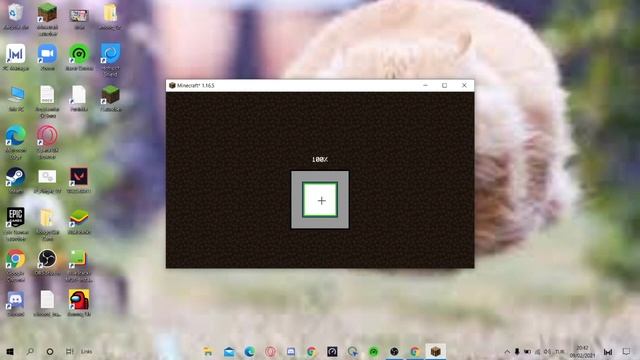Switch to Minecraft via taskbar icon

(436, 351)
